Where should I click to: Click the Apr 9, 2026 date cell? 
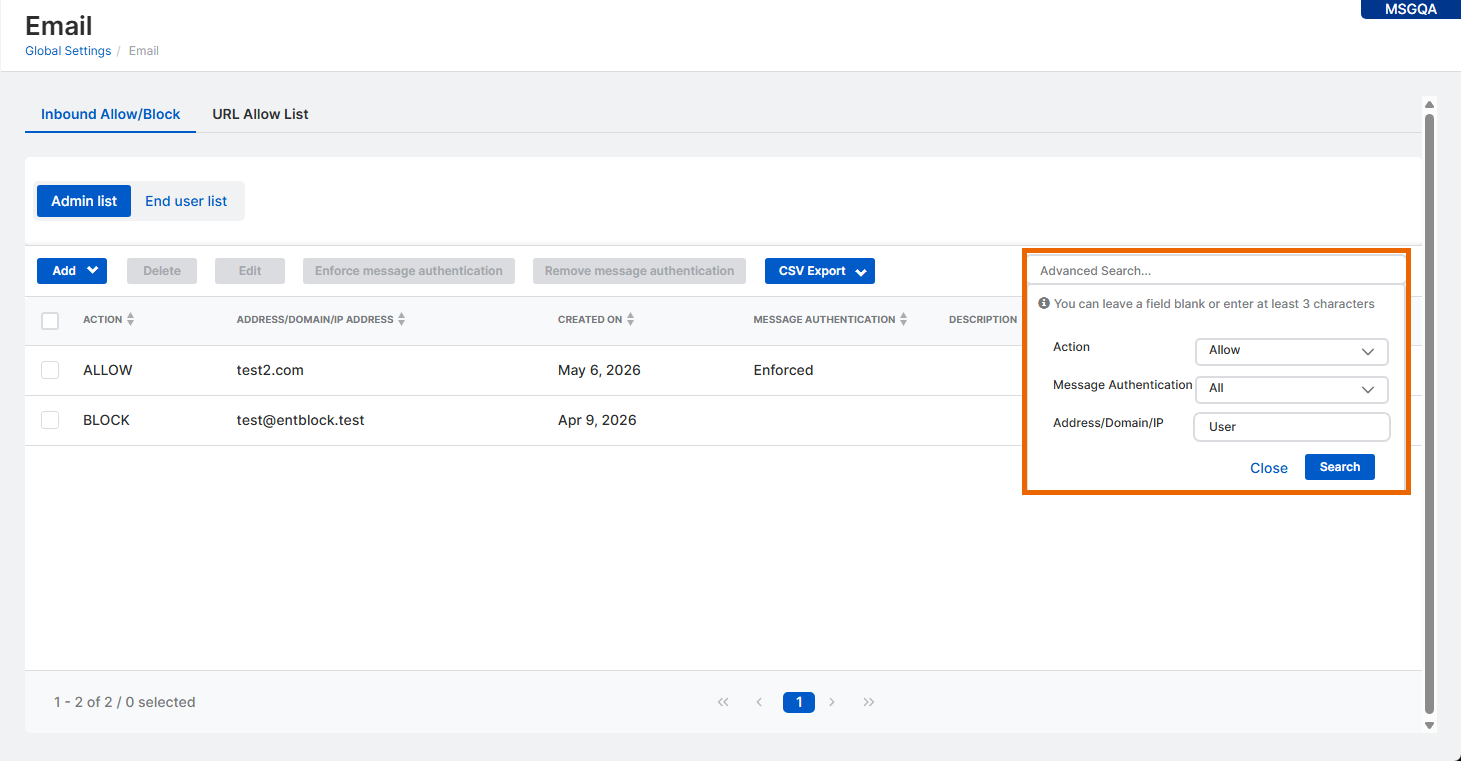pos(597,420)
